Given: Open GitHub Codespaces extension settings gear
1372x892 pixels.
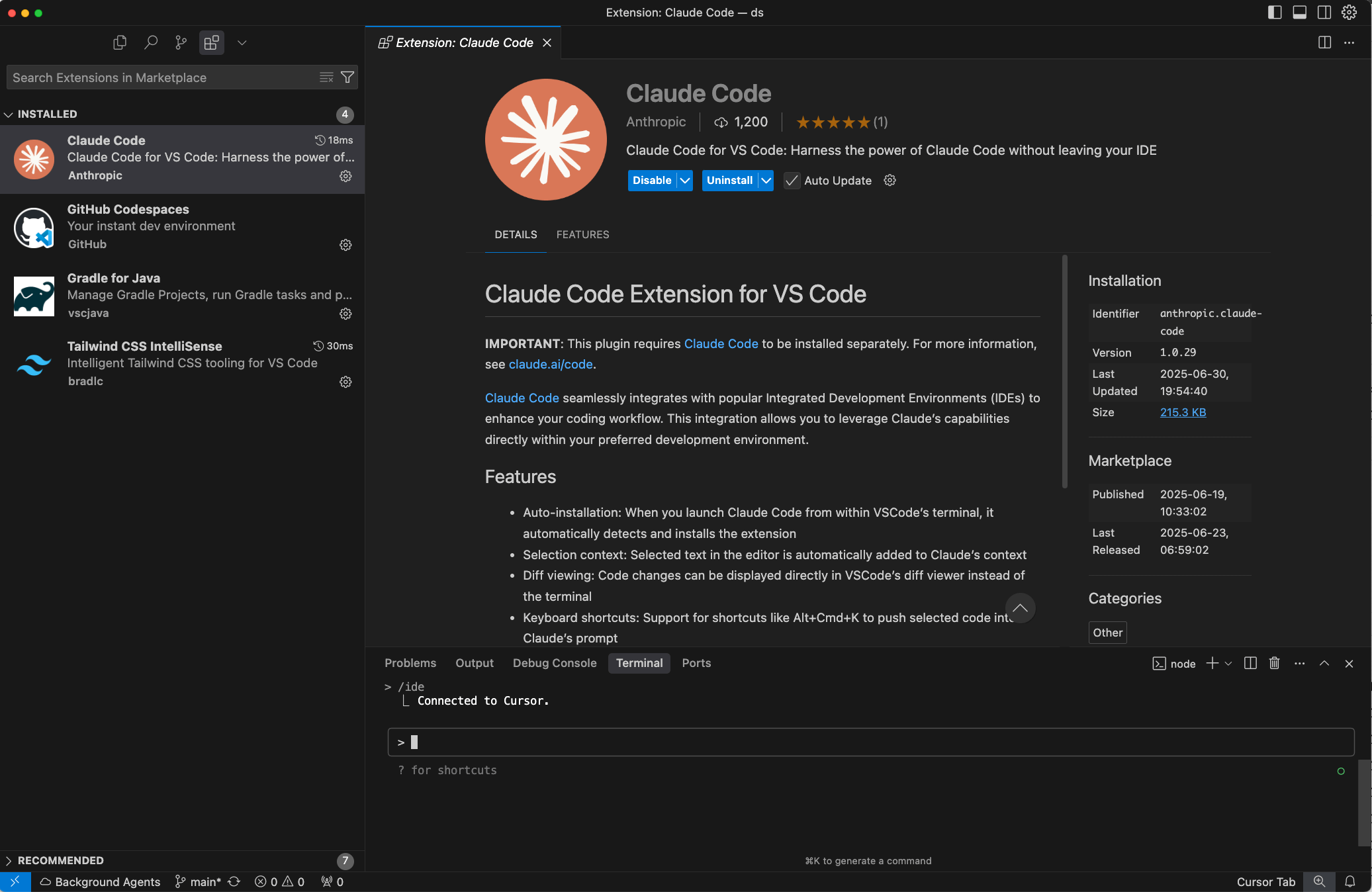Looking at the screenshot, I should pyautogui.click(x=345, y=245).
